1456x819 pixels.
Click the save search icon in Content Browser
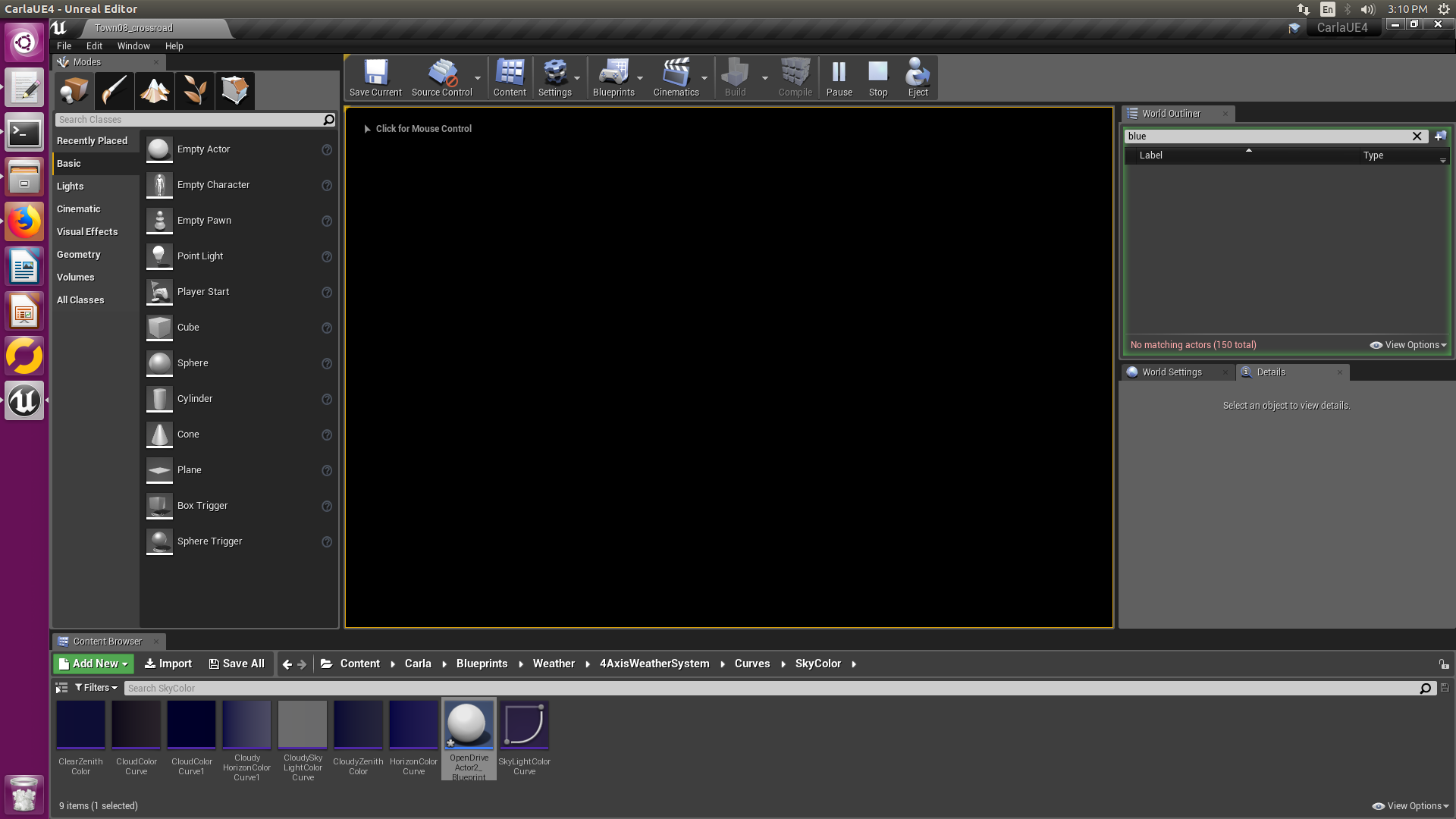point(1445,689)
